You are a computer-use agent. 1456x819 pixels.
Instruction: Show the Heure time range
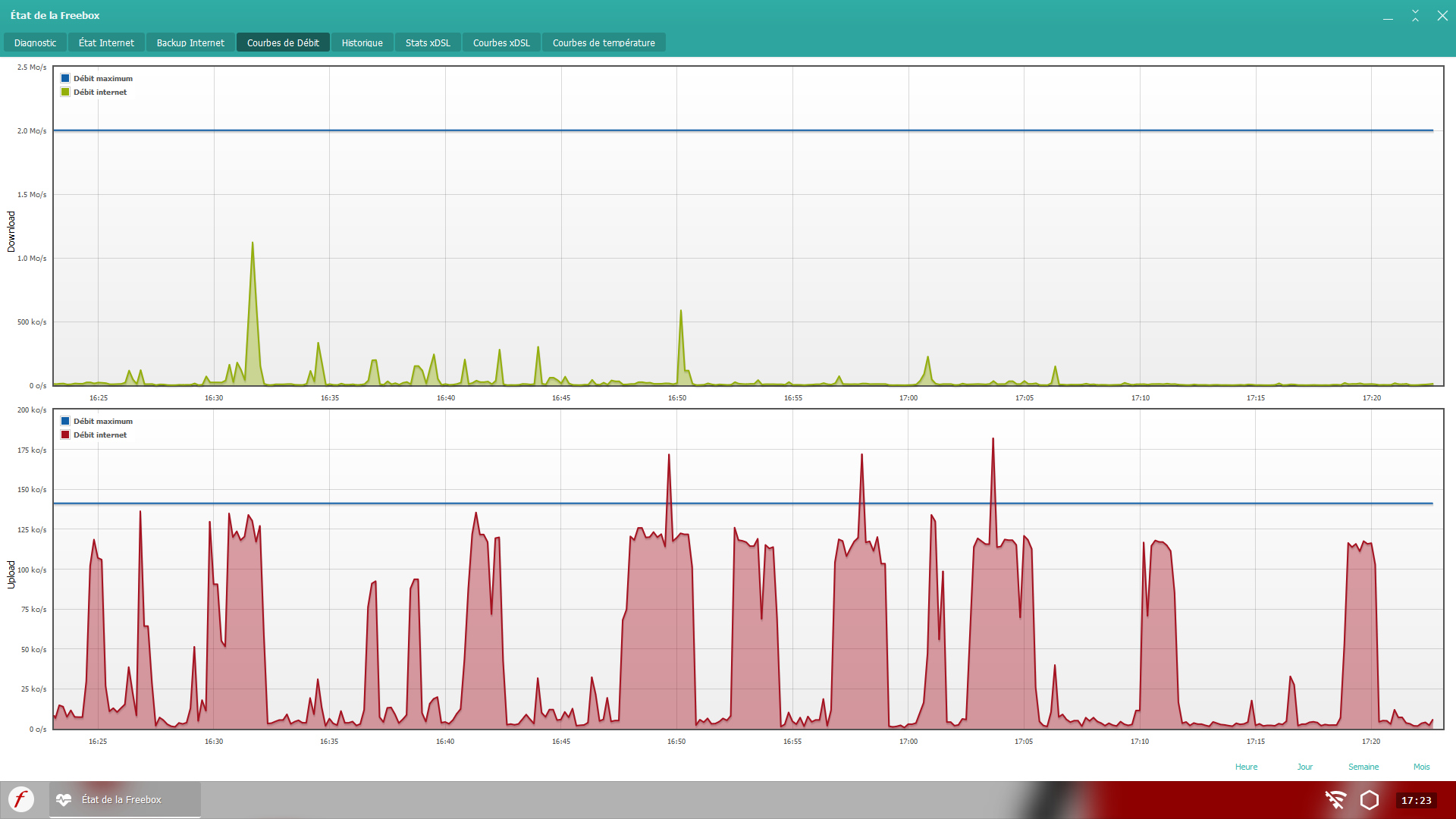[1246, 767]
